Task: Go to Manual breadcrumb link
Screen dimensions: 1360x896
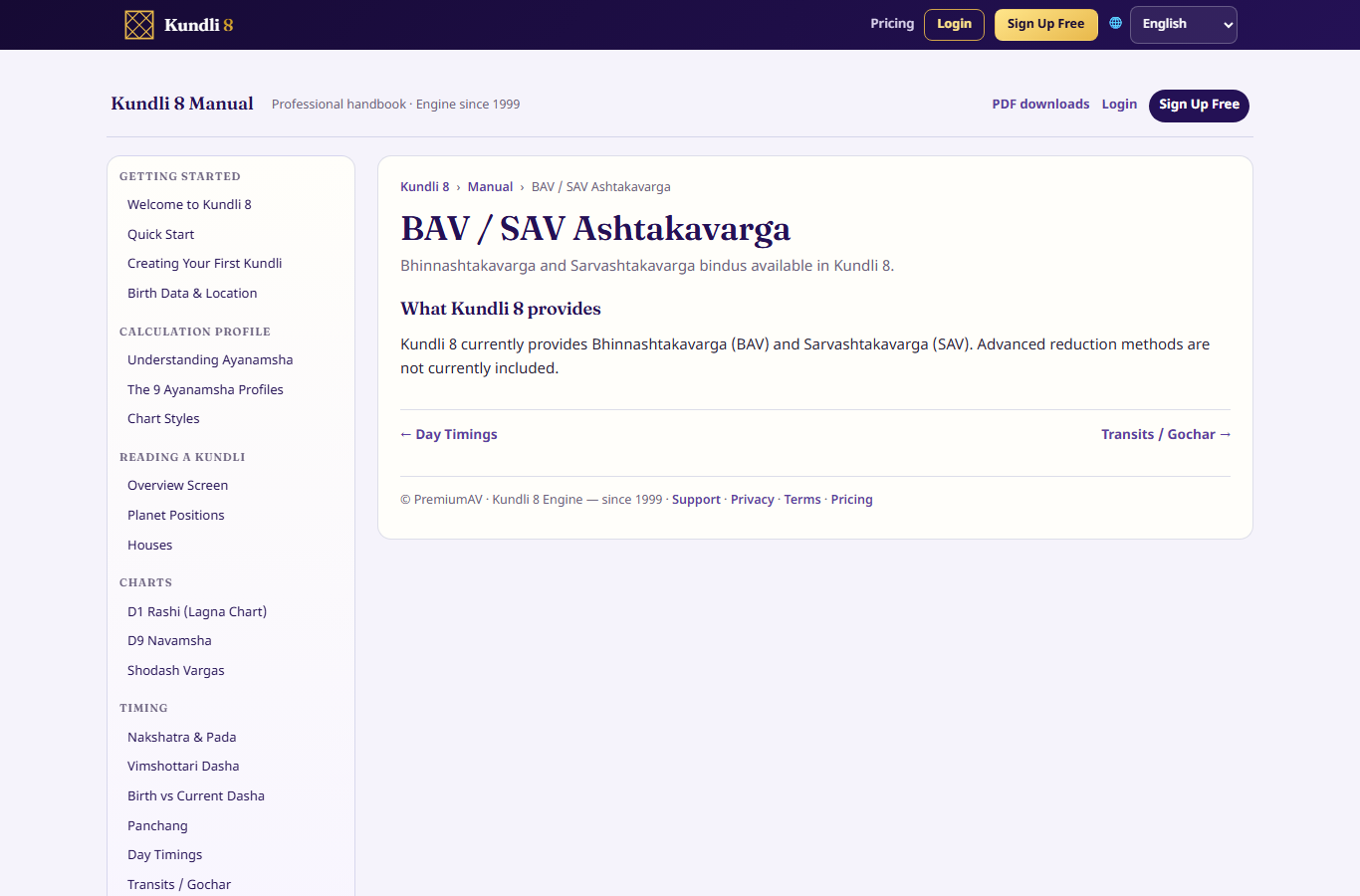Action: (490, 187)
